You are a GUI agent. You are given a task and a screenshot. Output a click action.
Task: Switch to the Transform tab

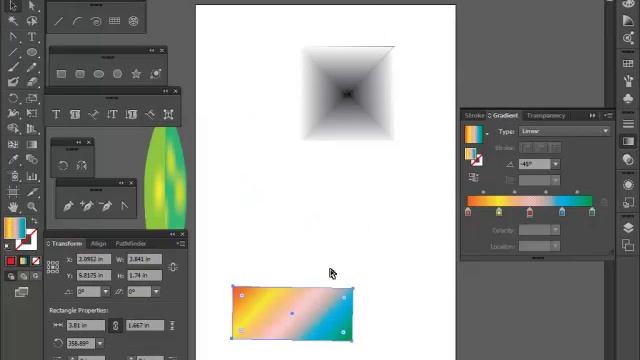(67, 244)
